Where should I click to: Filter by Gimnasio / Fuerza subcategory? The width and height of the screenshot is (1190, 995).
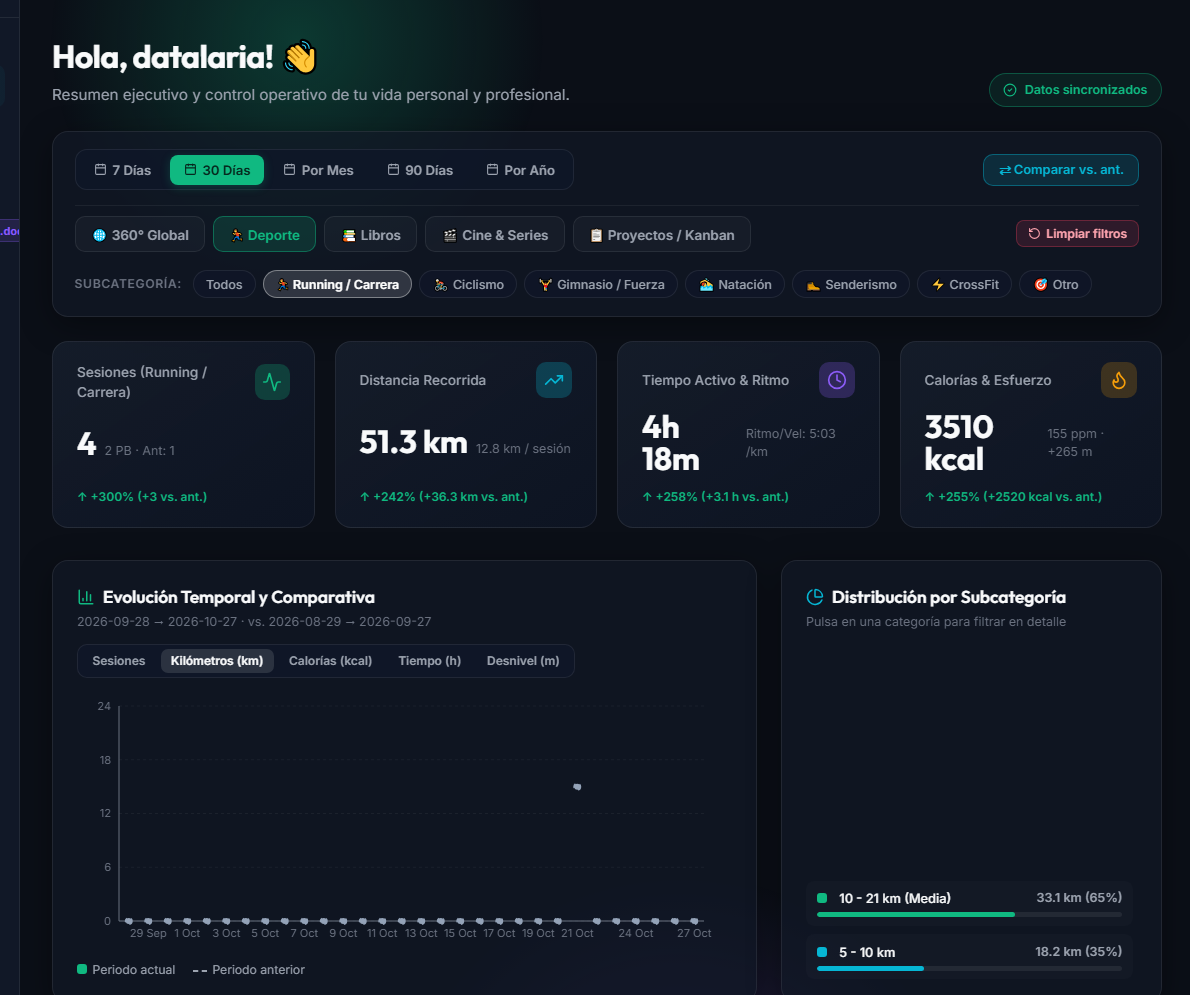pyautogui.click(x=601, y=285)
